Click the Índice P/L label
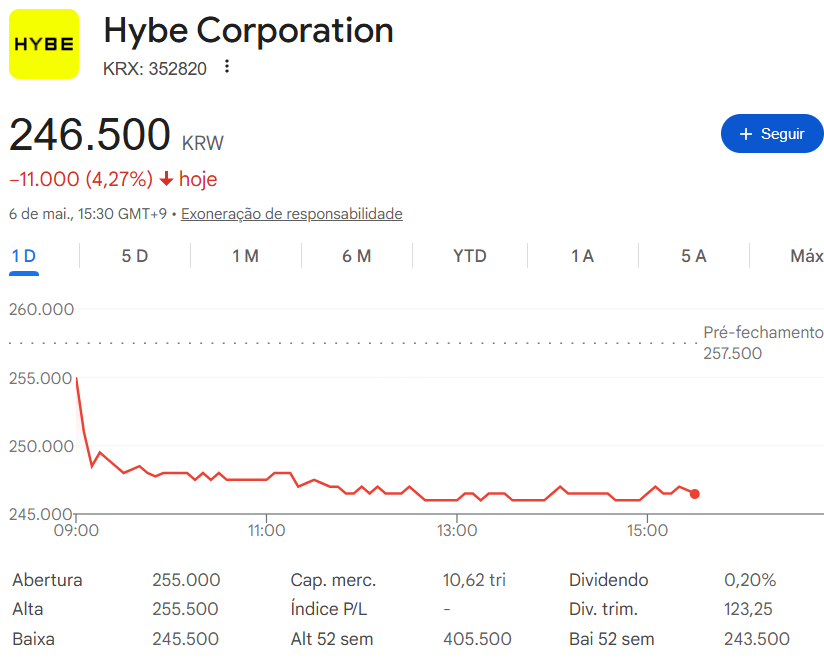The height and width of the screenshot is (660, 824). 329,609
